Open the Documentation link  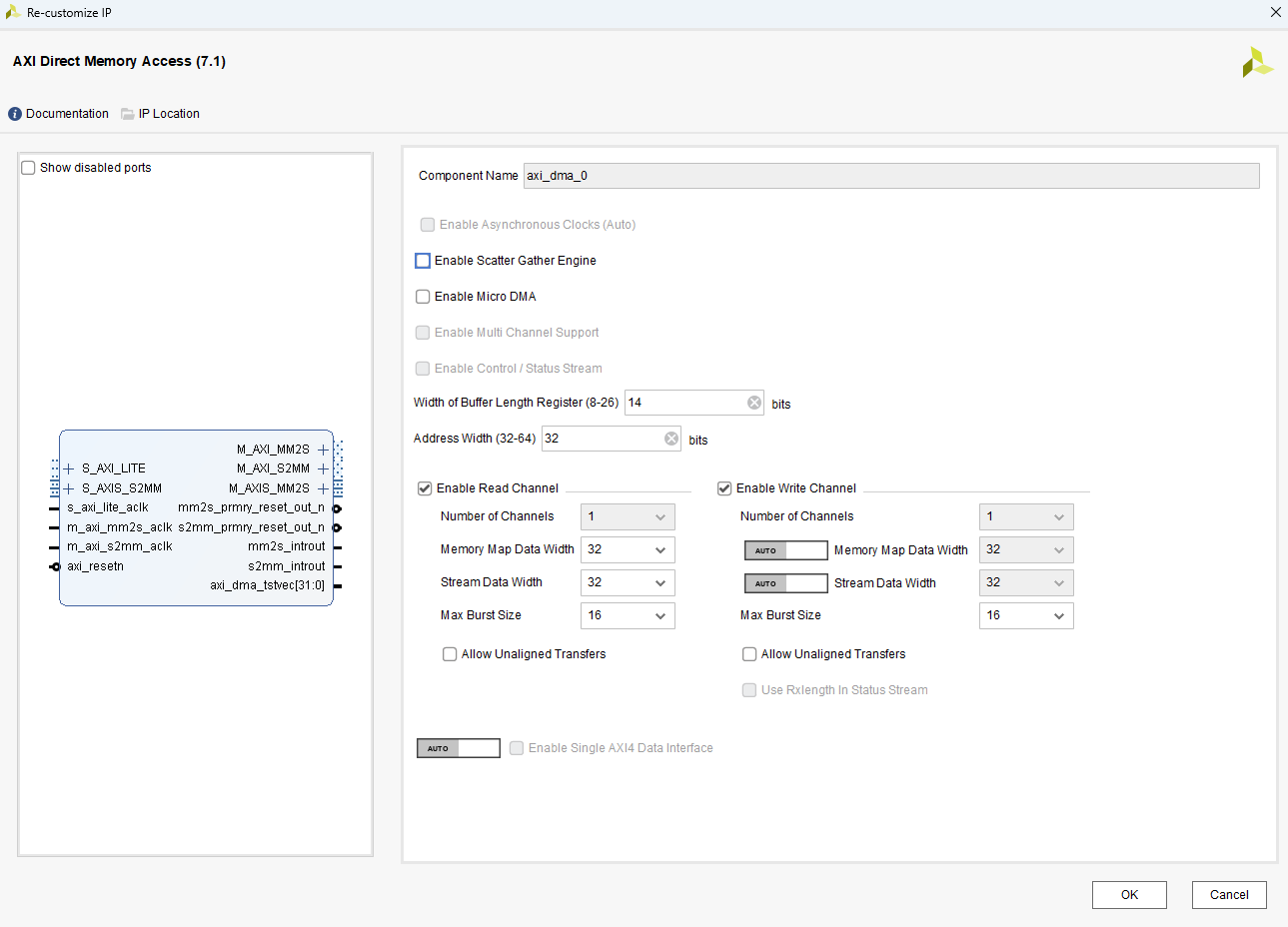(x=67, y=114)
